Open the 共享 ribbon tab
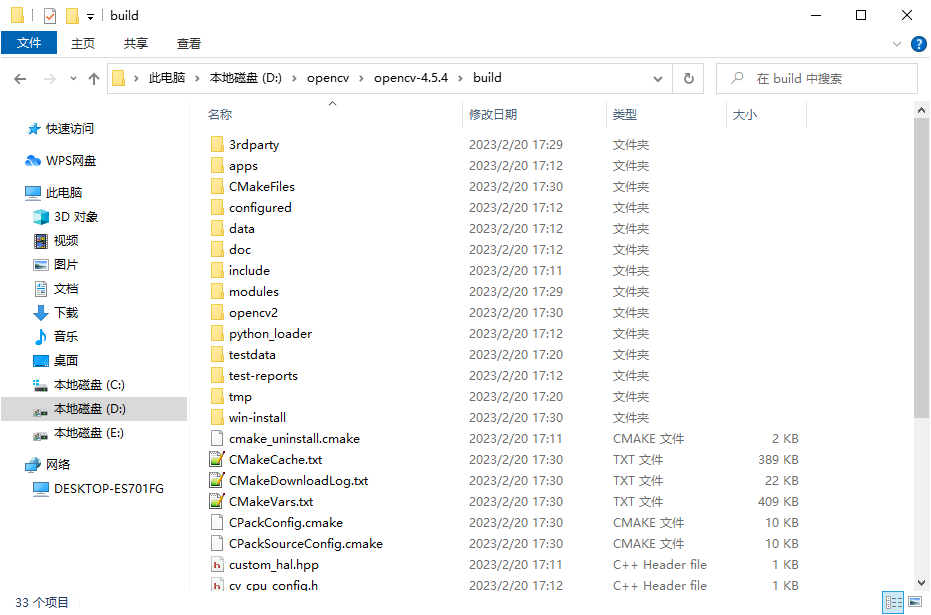This screenshot has height=615, width=931. tap(135, 43)
